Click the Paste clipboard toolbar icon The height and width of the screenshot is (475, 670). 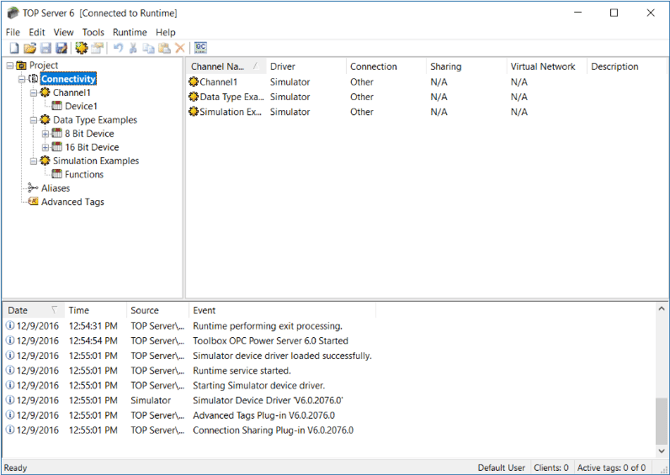point(164,47)
